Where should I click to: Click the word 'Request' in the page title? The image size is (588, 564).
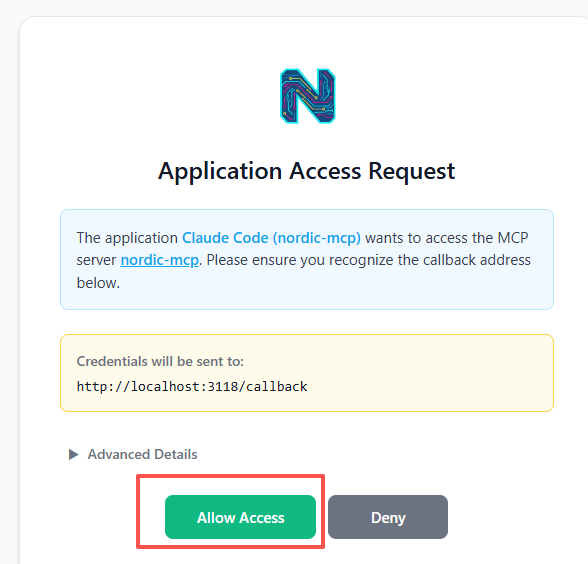pyautogui.click(x=412, y=171)
